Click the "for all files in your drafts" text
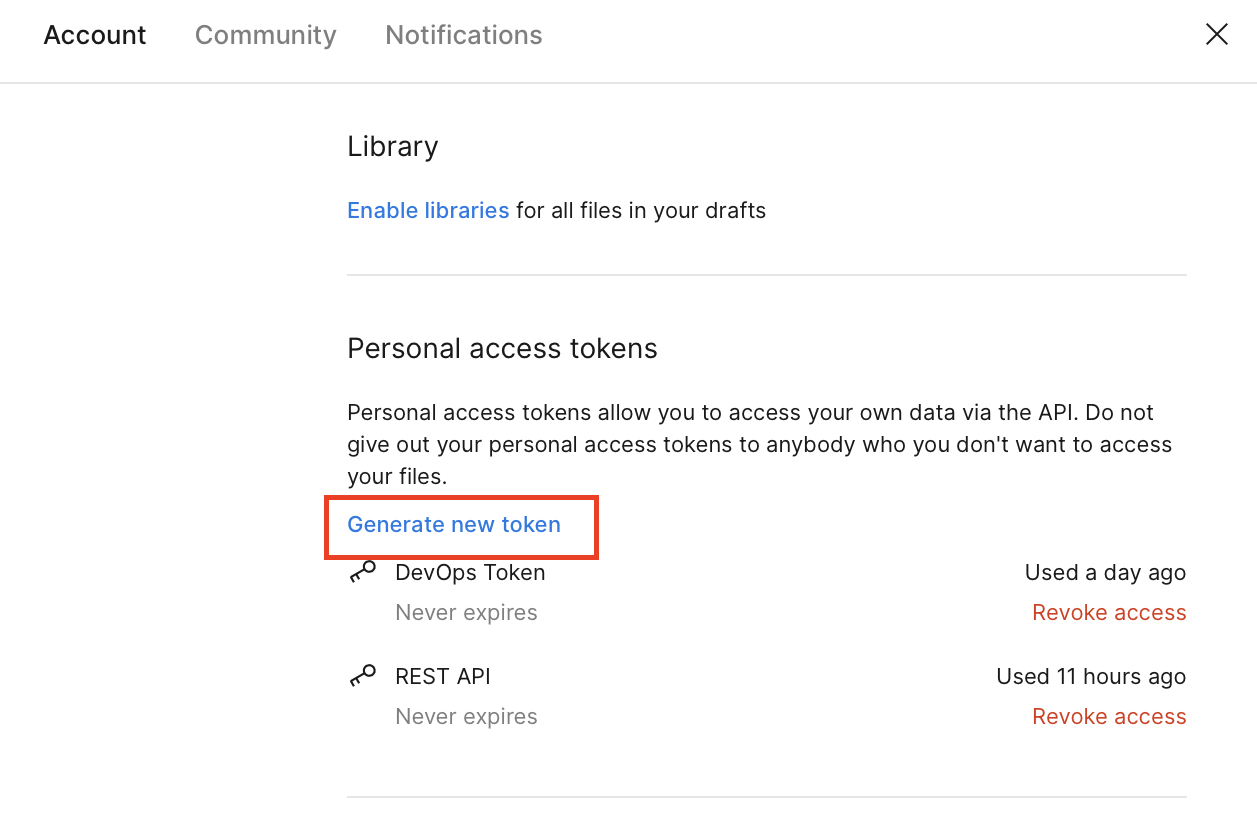The width and height of the screenshot is (1257, 825). 641,210
